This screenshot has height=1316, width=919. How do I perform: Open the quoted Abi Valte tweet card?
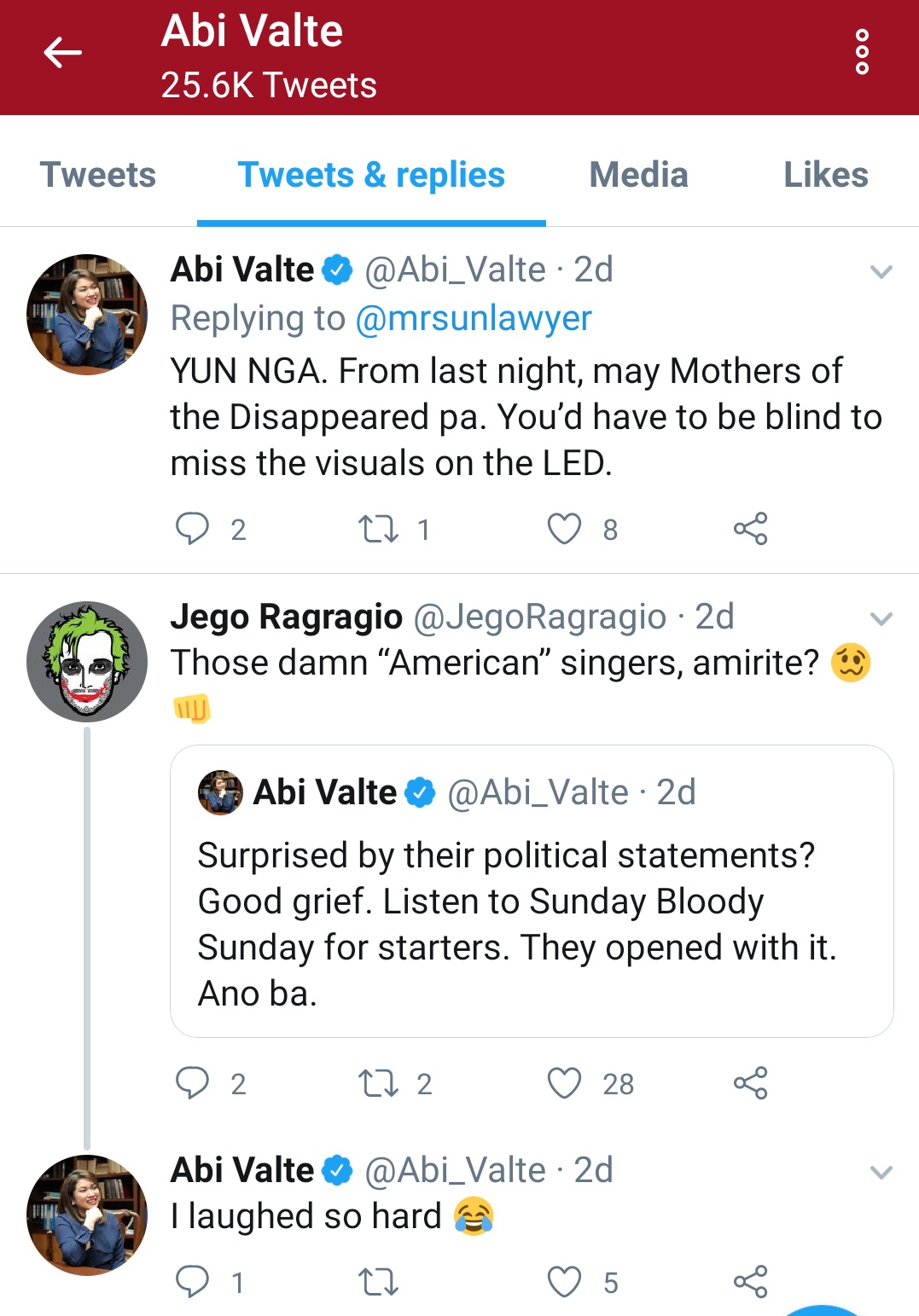(x=531, y=891)
